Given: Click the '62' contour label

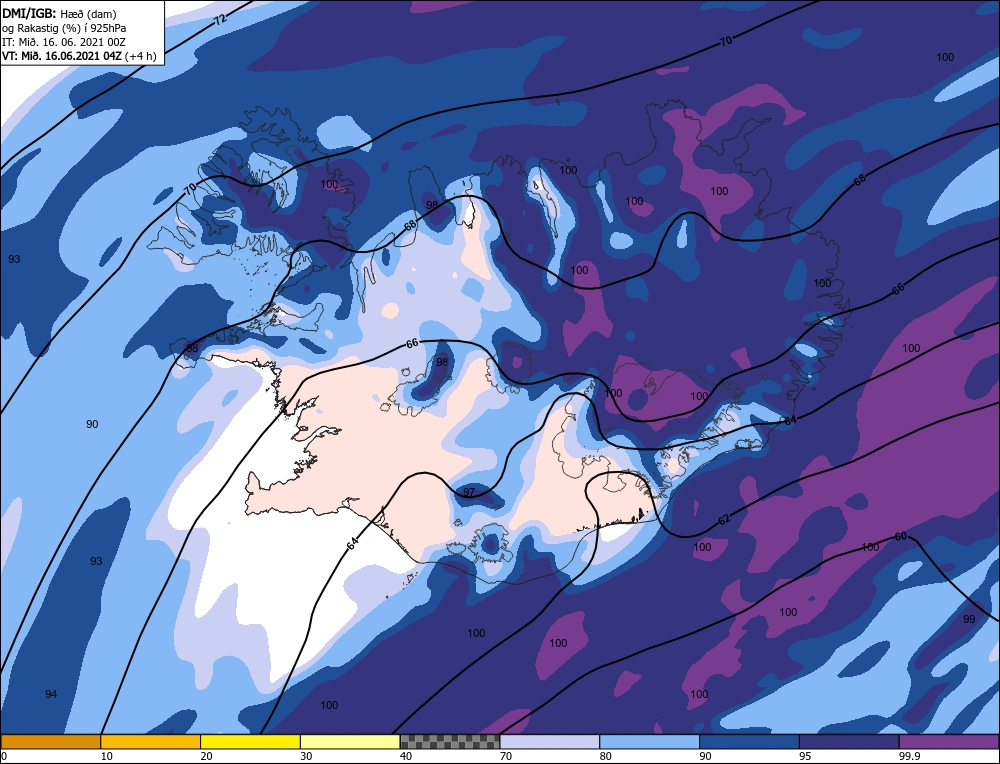Looking at the screenshot, I should pyautogui.click(x=724, y=519).
